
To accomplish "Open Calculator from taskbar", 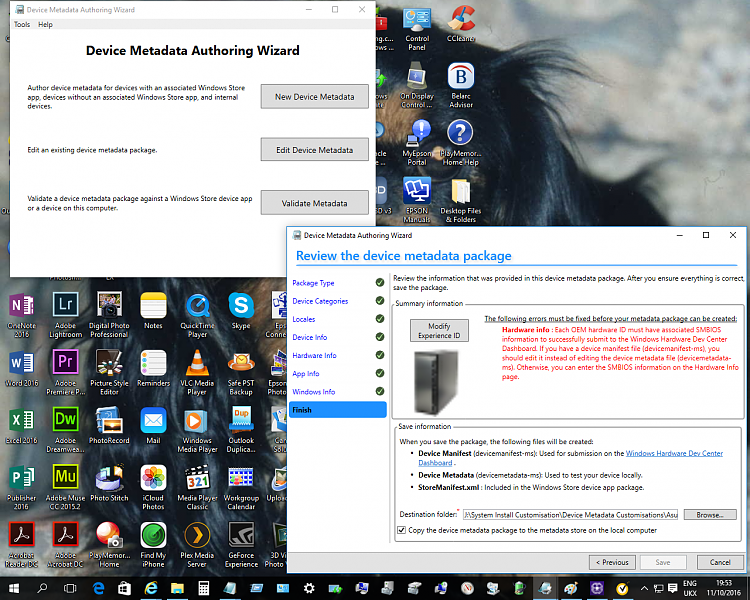I will pyautogui.click(x=203, y=589).
